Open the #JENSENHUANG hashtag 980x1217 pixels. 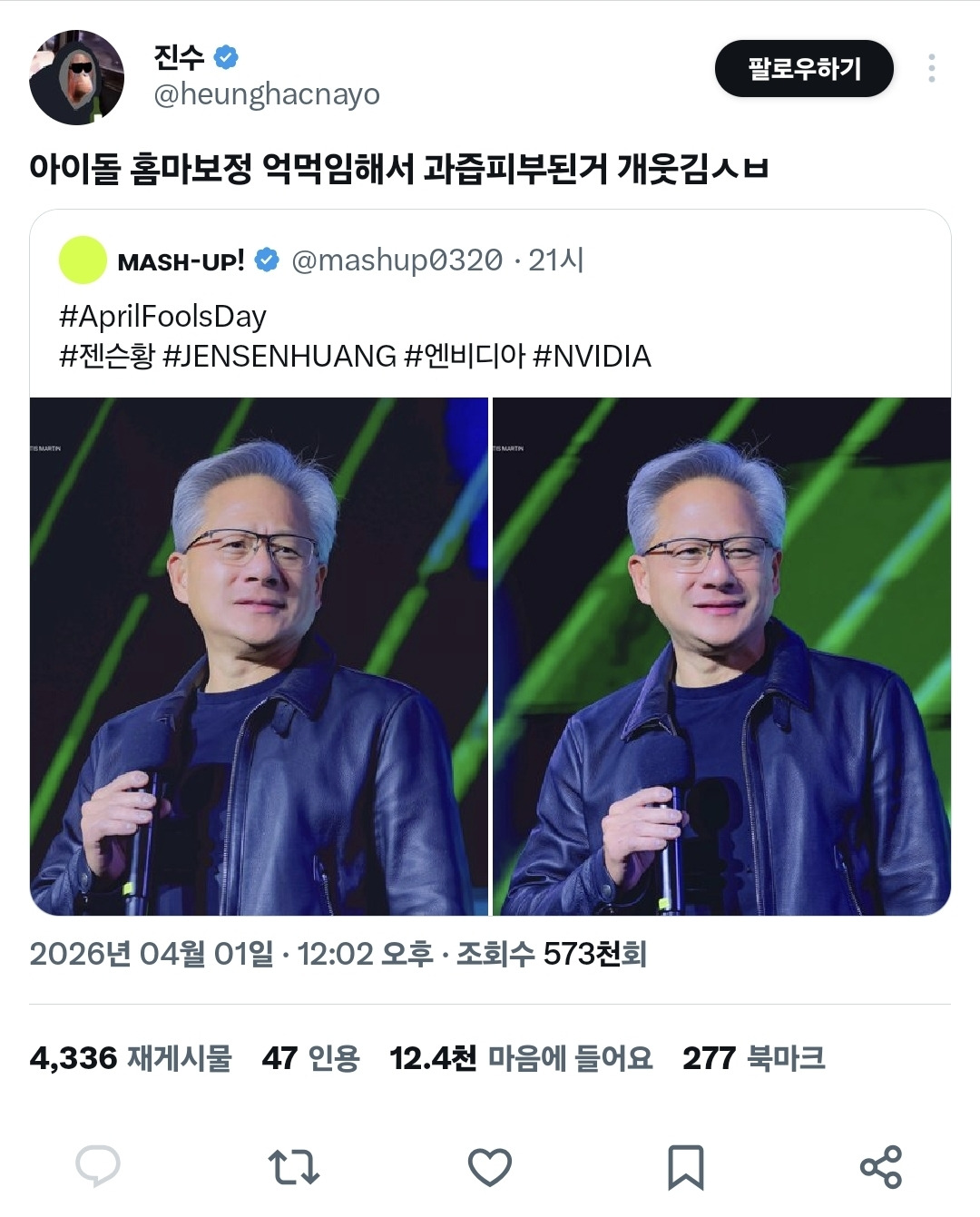pos(279,356)
